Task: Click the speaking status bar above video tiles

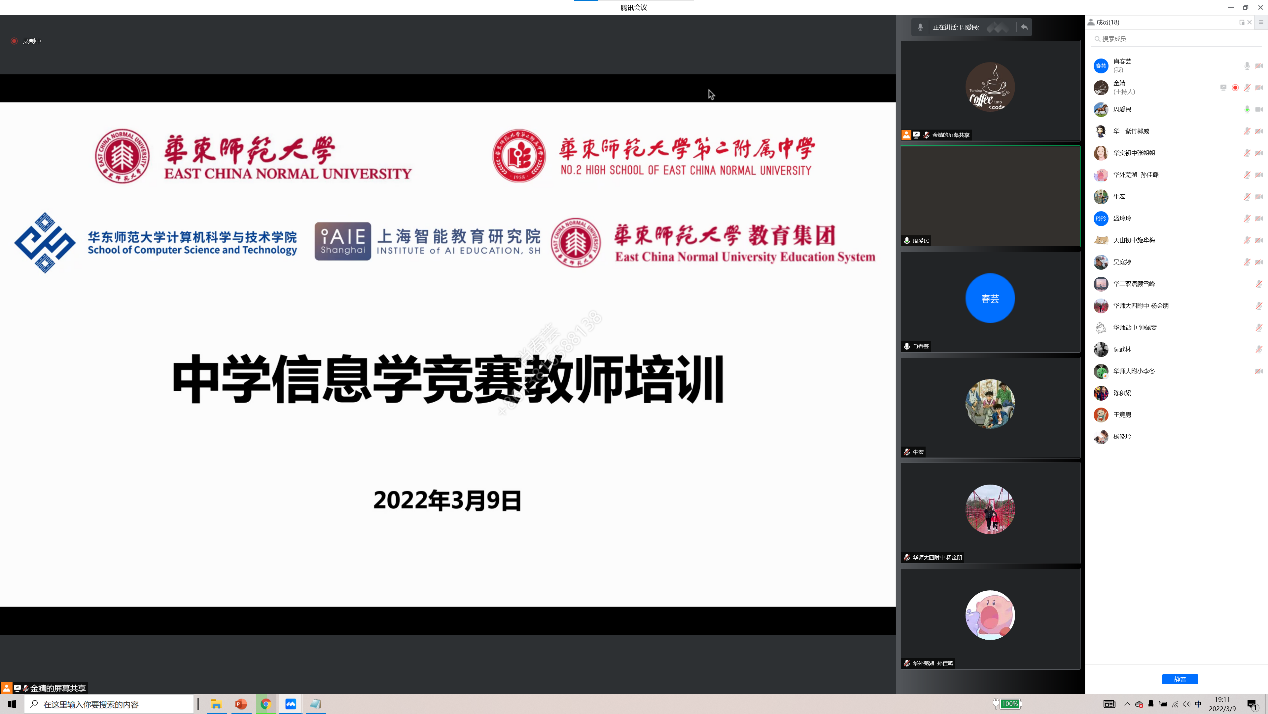Action: coord(958,27)
